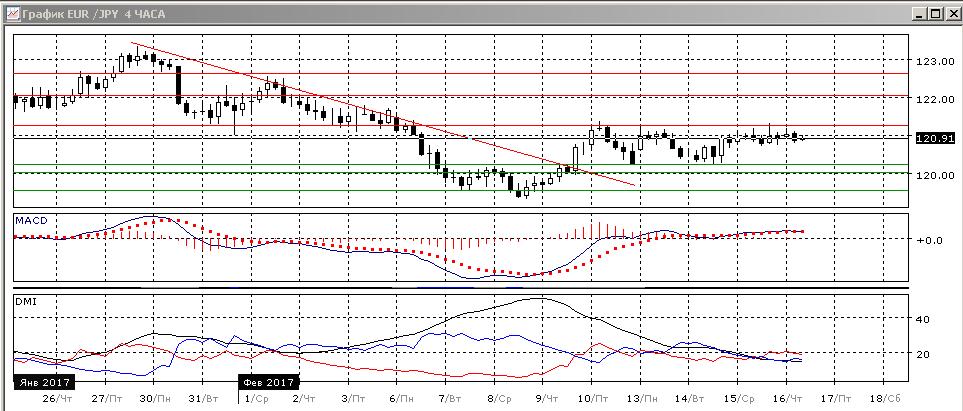Click the date label 1/Ср
The height and width of the screenshot is (411, 963).
click(256, 398)
